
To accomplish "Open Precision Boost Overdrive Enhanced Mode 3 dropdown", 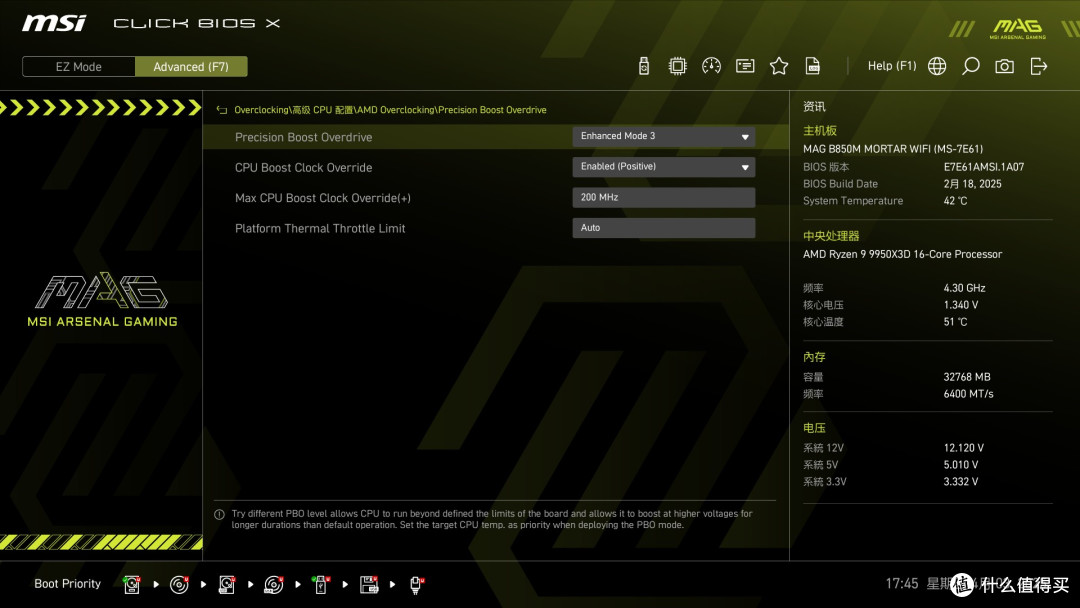I will [663, 136].
